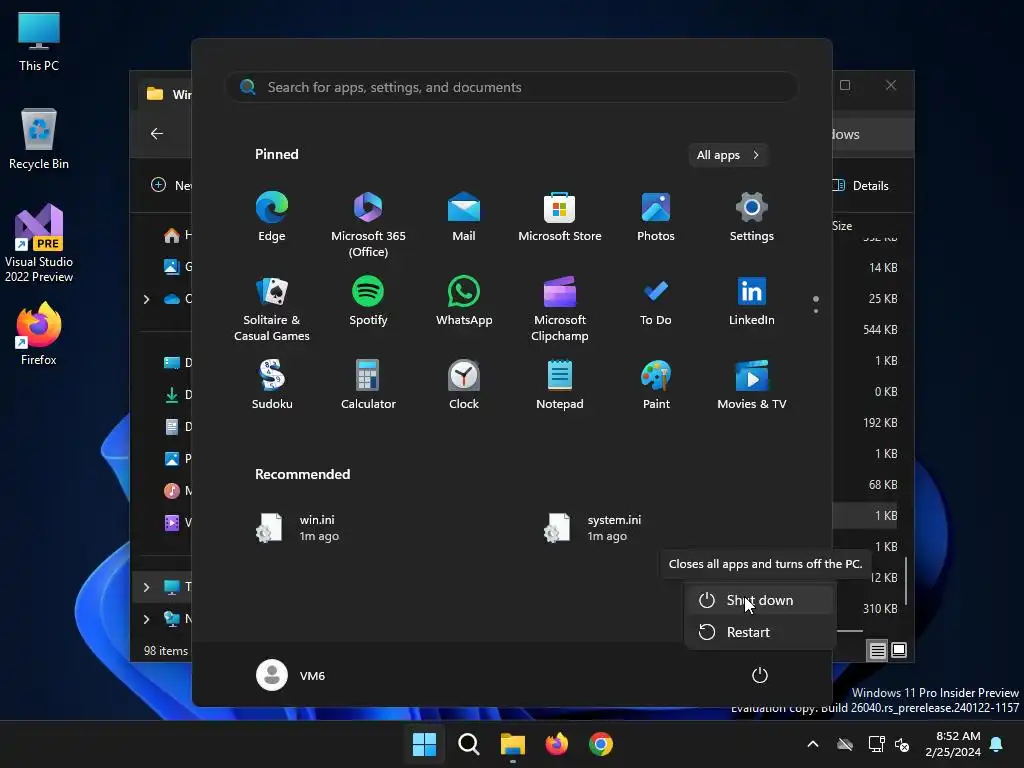Viewport: 1024px width, 768px height.
Task: Open the VM6 user account menu
Action: 291,675
